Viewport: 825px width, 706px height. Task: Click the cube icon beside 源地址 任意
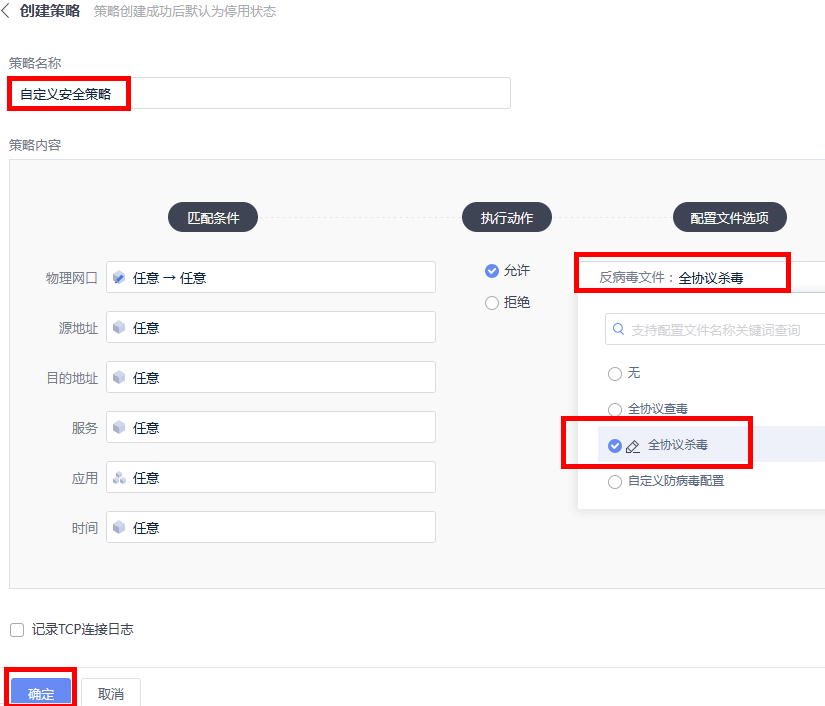[x=117, y=327]
